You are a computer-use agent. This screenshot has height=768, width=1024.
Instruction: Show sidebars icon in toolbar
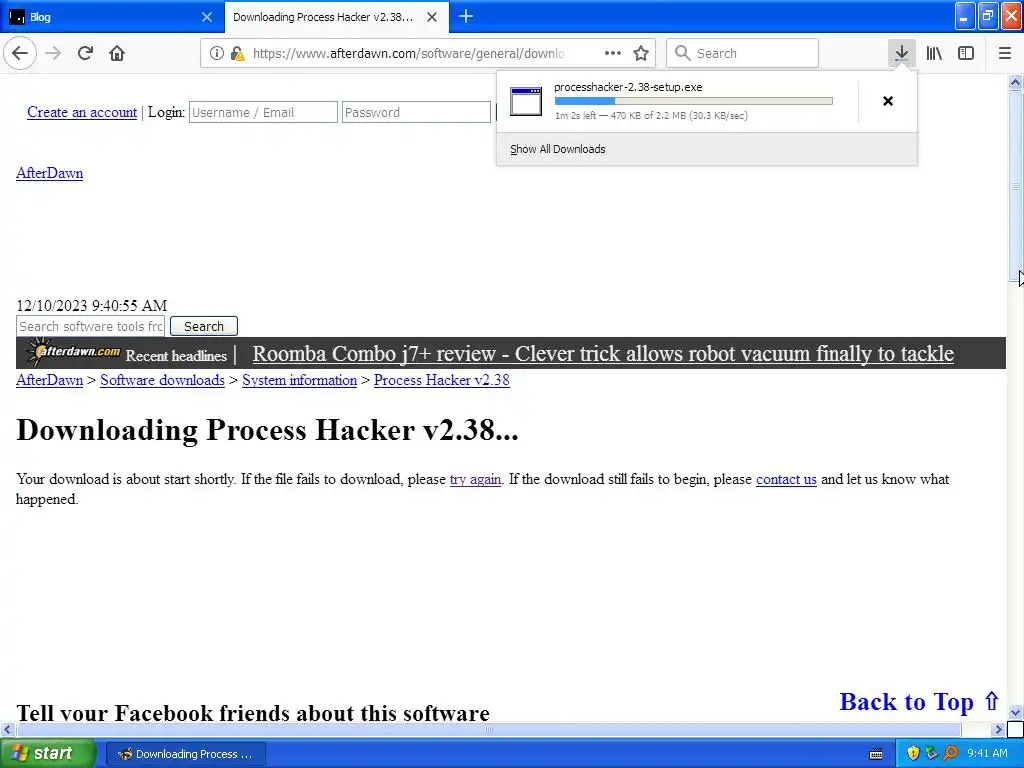pos(966,53)
